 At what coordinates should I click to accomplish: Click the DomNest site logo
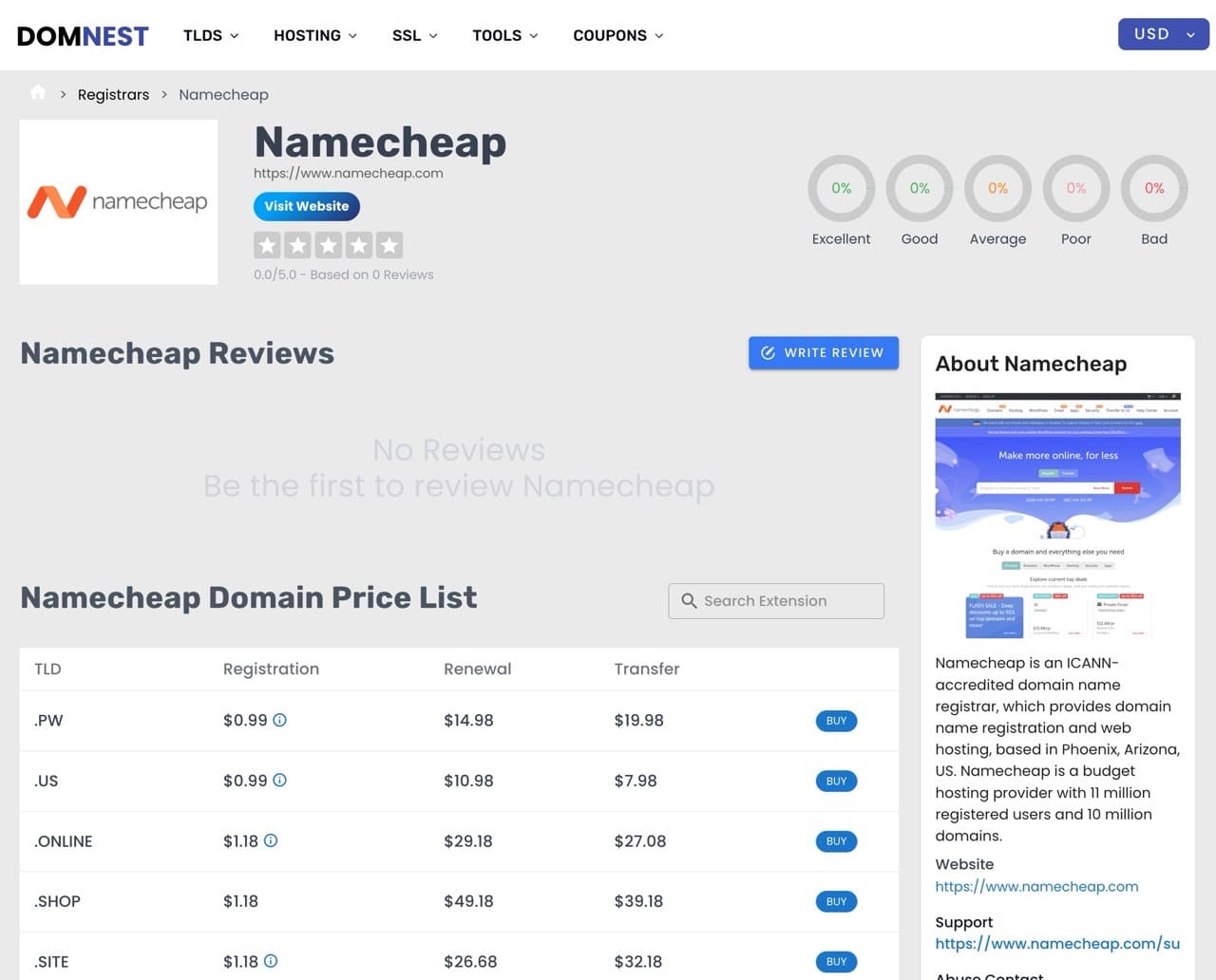83,36
